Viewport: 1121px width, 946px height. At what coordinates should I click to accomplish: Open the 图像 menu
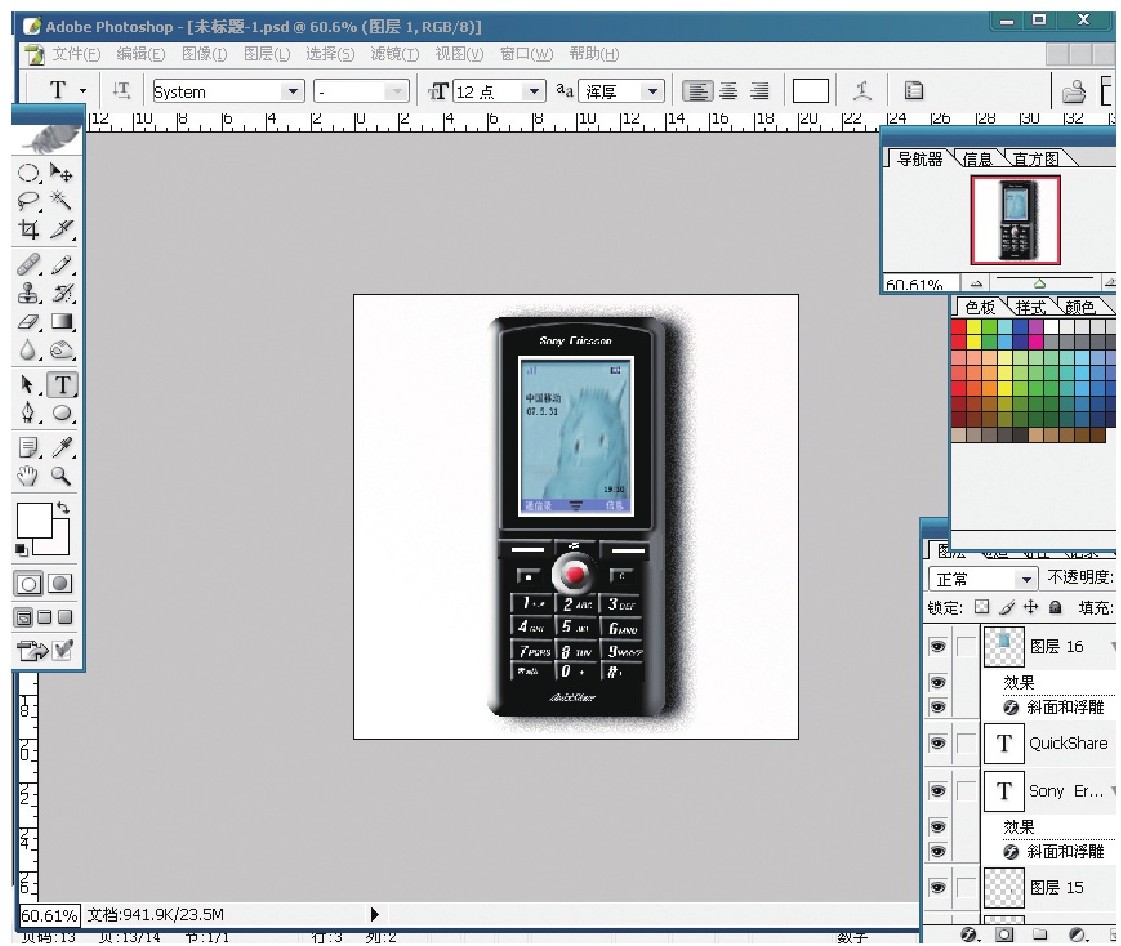tap(204, 54)
